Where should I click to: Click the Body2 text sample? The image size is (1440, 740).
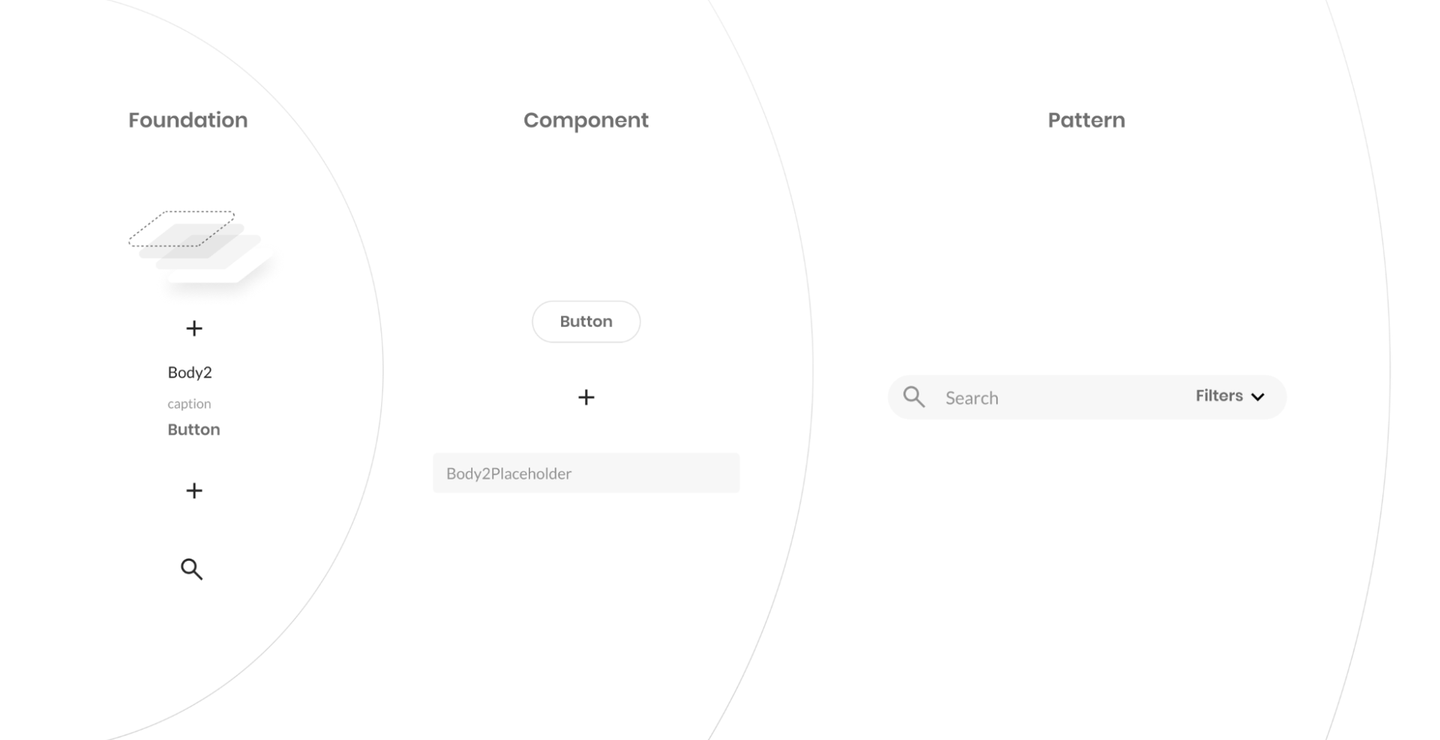click(190, 372)
